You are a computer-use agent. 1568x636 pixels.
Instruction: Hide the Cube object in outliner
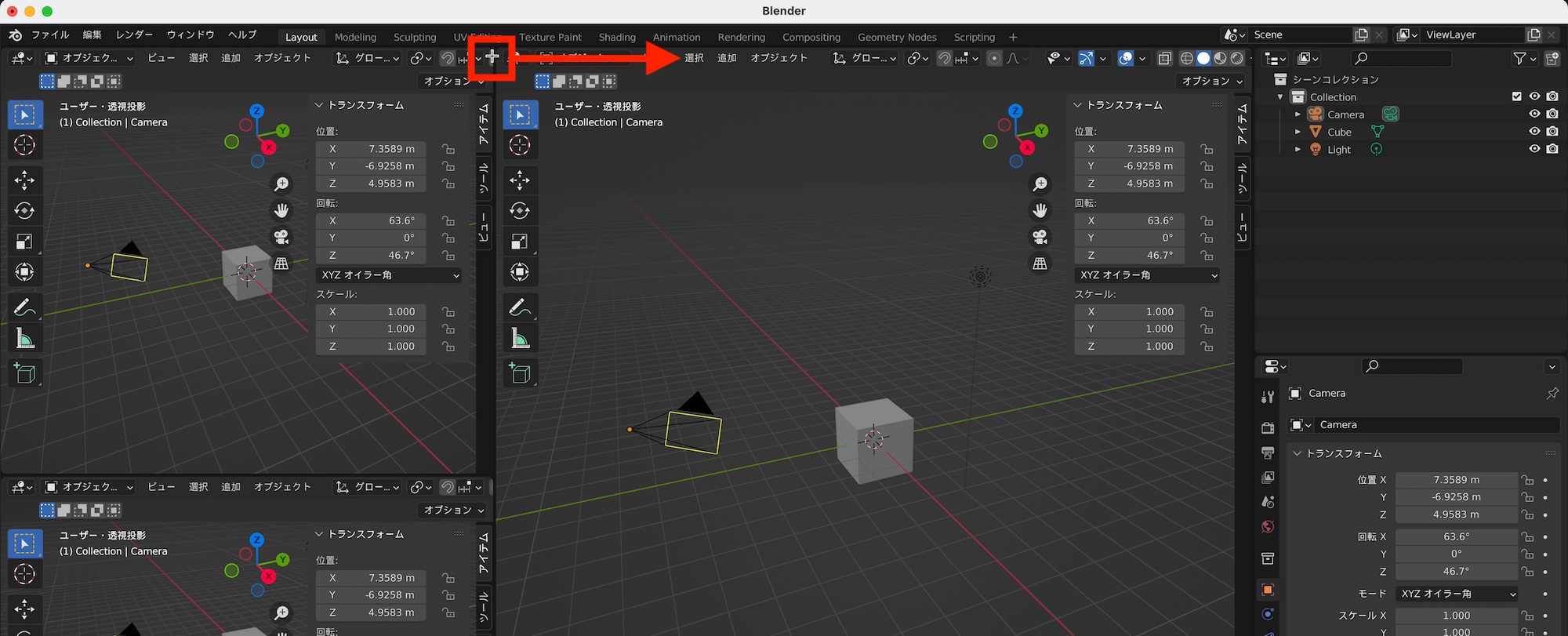click(1534, 132)
